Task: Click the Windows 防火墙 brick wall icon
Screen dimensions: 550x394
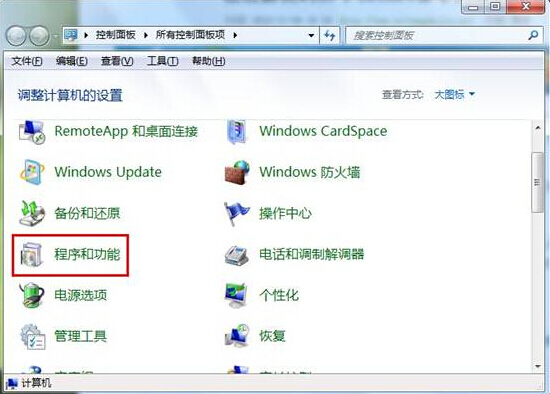Action: pos(237,172)
